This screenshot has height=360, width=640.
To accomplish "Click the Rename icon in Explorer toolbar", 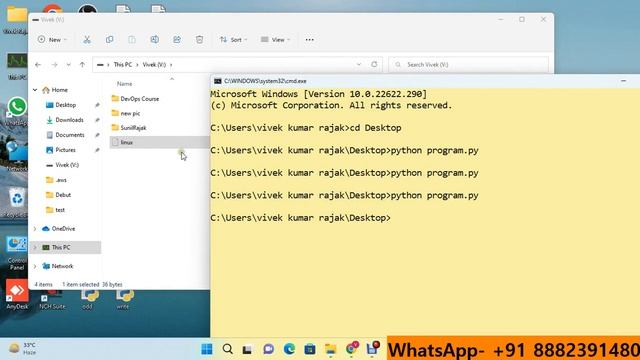I will pos(154,40).
